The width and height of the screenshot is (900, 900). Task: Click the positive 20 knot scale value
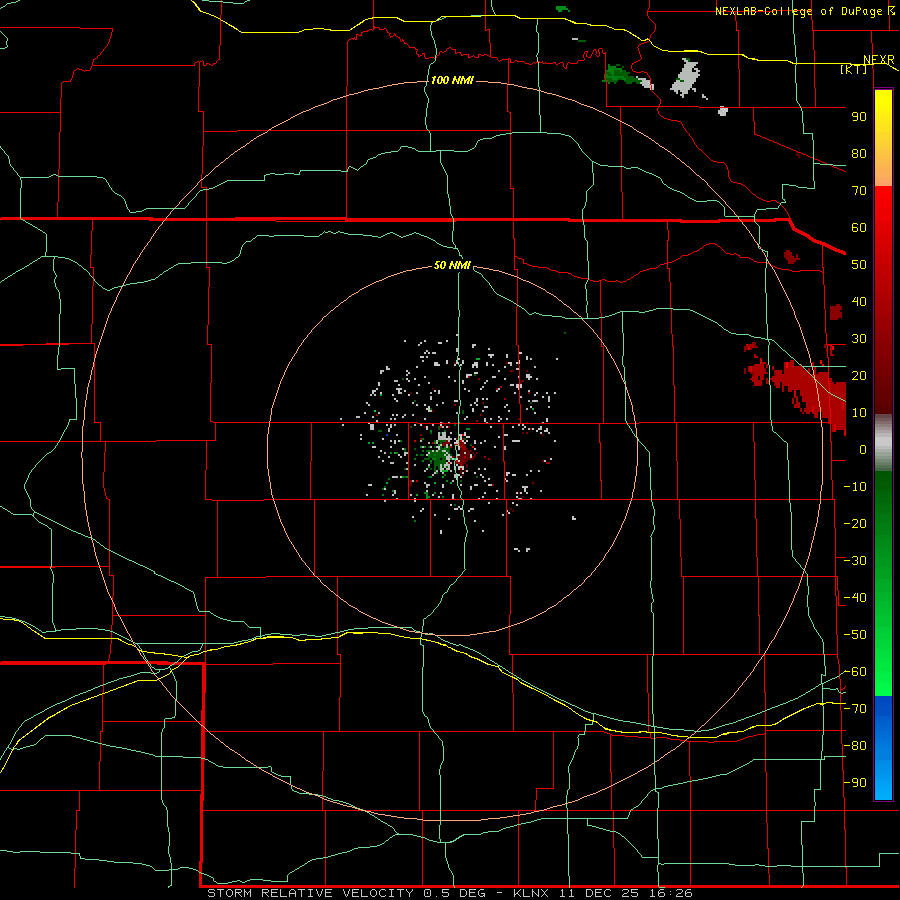pos(859,375)
